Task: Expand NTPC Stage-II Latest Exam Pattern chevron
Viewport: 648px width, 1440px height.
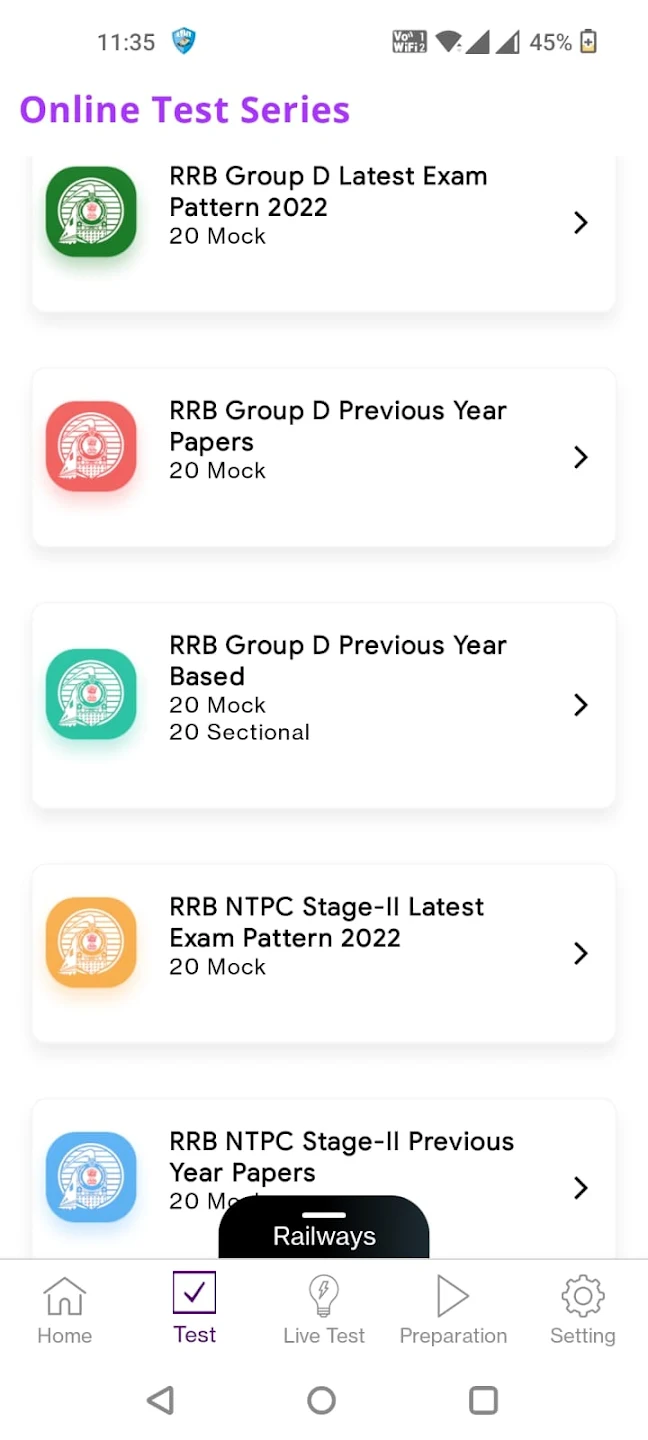Action: pyautogui.click(x=581, y=953)
